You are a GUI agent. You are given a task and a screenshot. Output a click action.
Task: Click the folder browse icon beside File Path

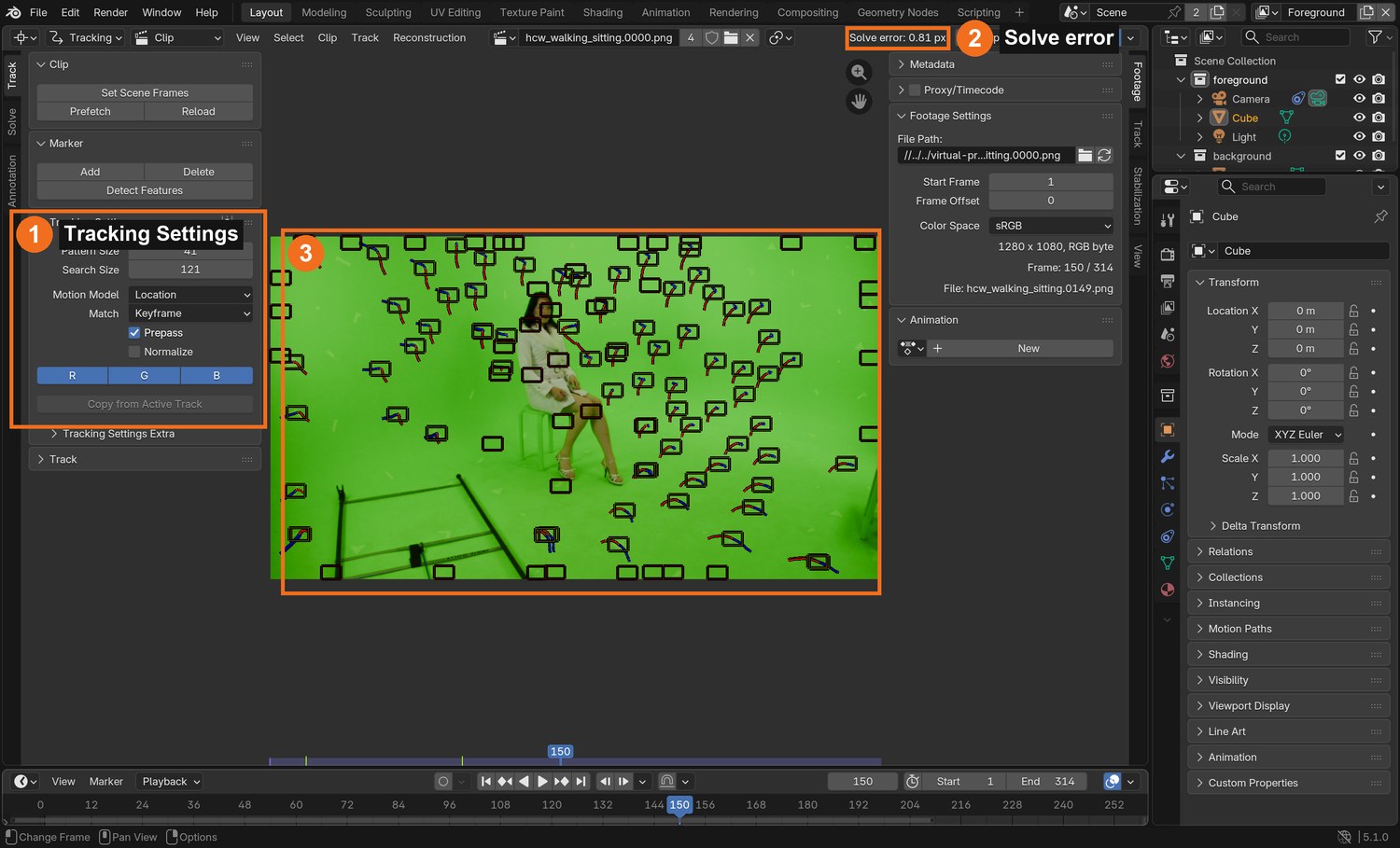tap(1085, 156)
